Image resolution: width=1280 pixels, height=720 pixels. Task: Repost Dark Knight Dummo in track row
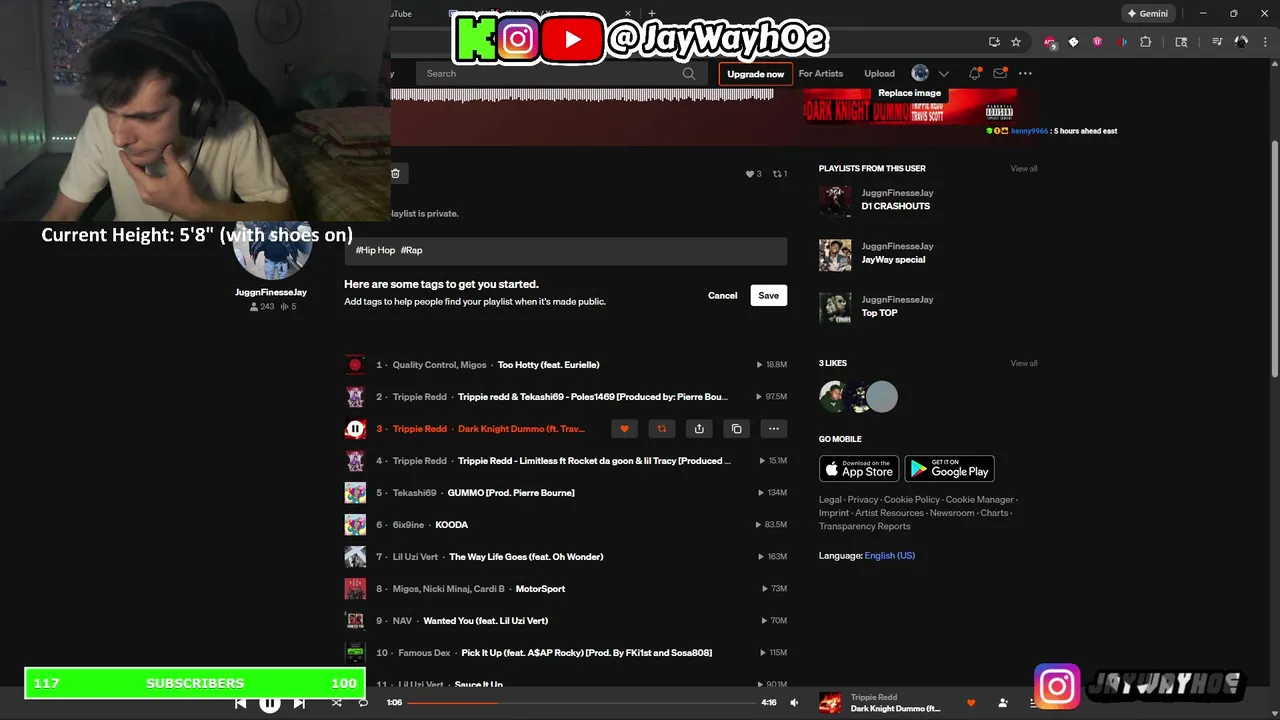click(661, 429)
